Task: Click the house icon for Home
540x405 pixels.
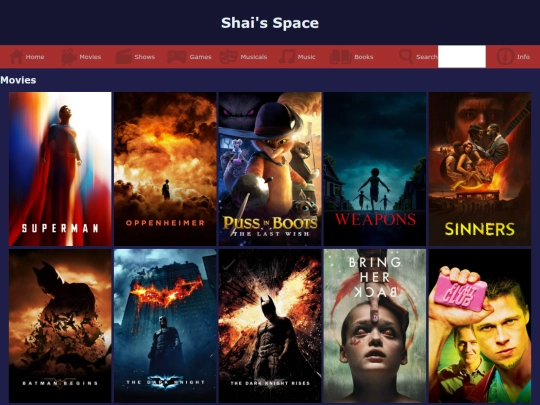Action: coord(16,57)
